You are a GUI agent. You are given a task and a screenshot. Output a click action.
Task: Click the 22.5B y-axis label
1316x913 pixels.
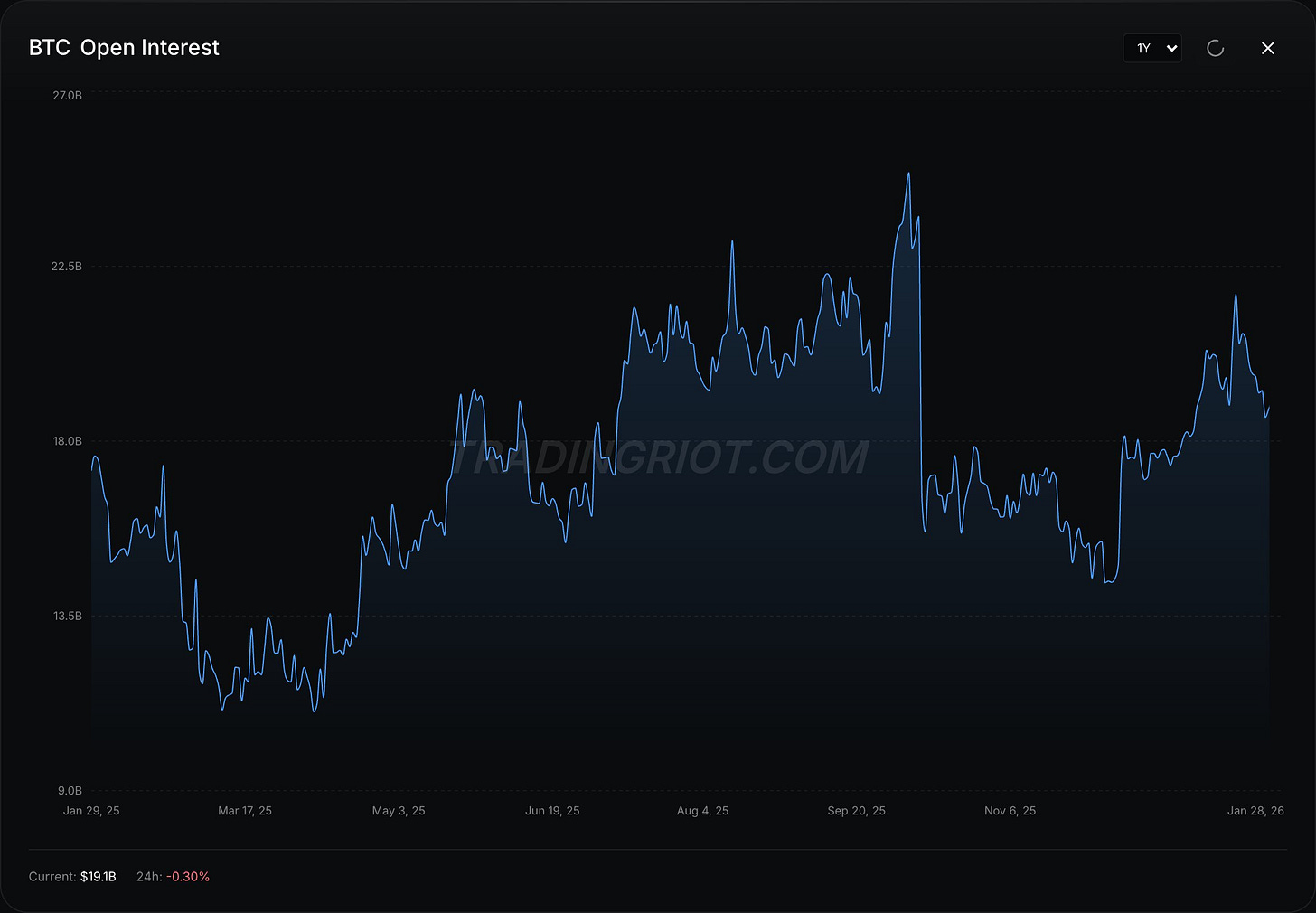point(67,266)
